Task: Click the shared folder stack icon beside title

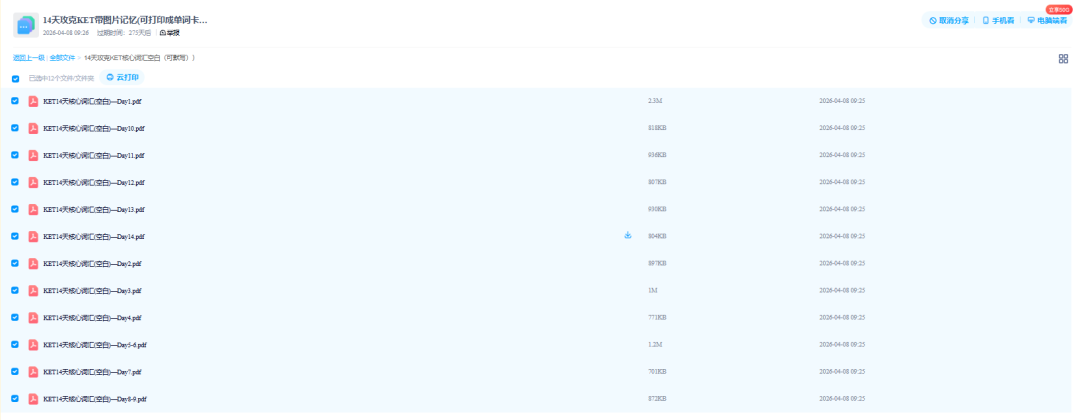Action: (x=25, y=25)
